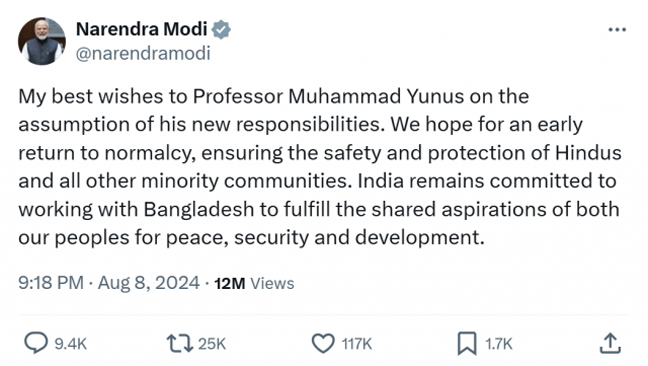Bookmark the tweet using the bookmark icon
Viewport: 648px width, 366px height.
coord(467,343)
